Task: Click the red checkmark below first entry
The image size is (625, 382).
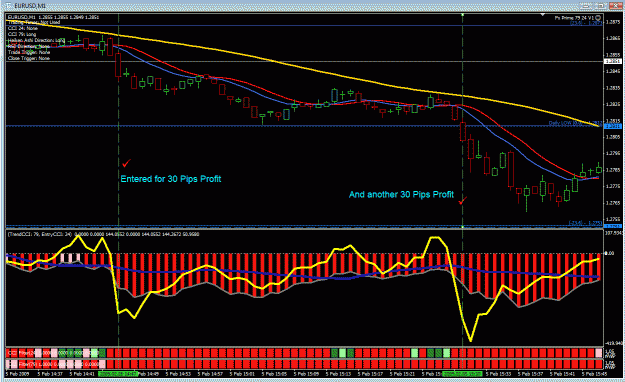Action: (x=126, y=163)
